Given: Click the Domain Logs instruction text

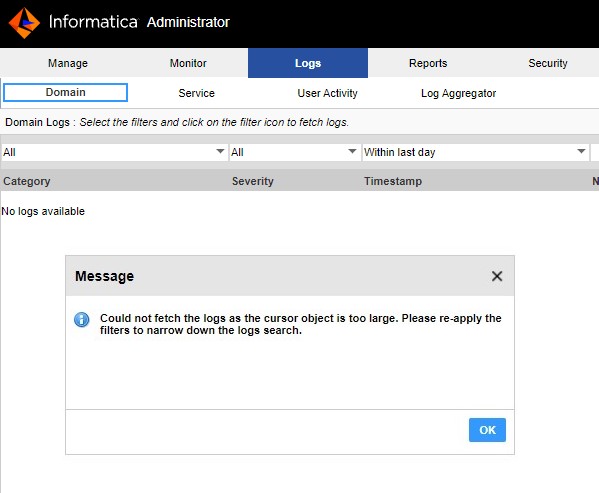Looking at the screenshot, I should point(176,122).
